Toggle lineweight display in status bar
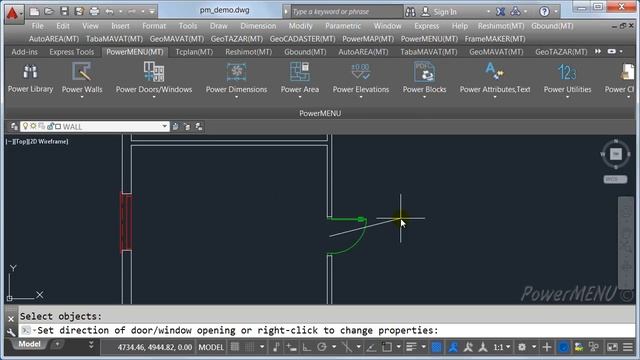Viewport: 640px width, 360px height. 411,347
